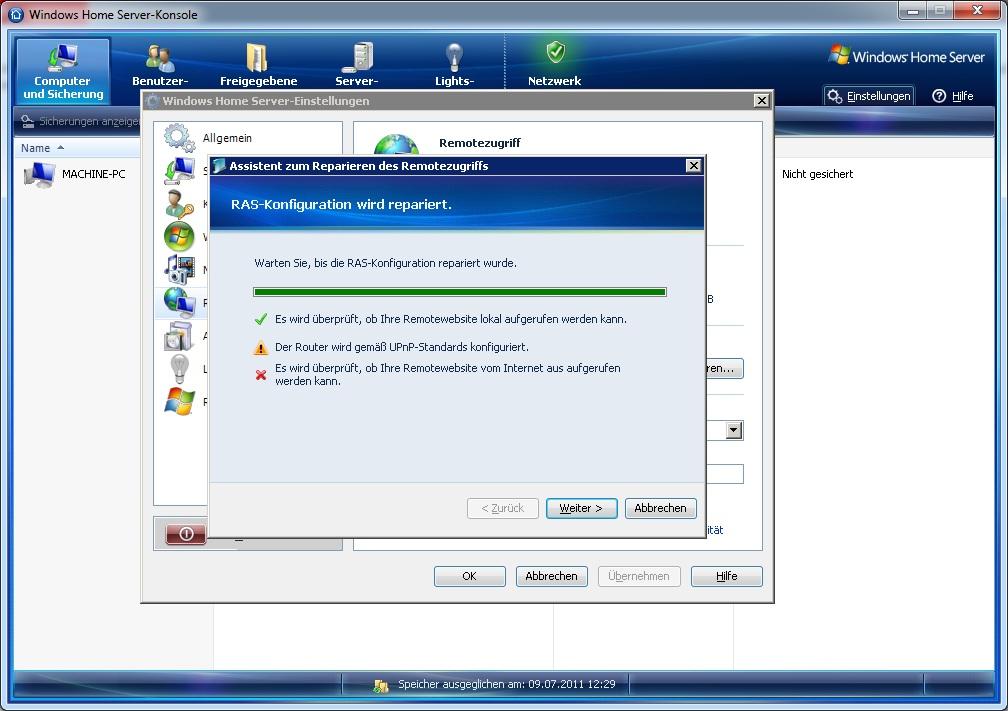Select the MACHINE-PC computer icon
The height and width of the screenshot is (711, 1008).
pyautogui.click(x=39, y=174)
